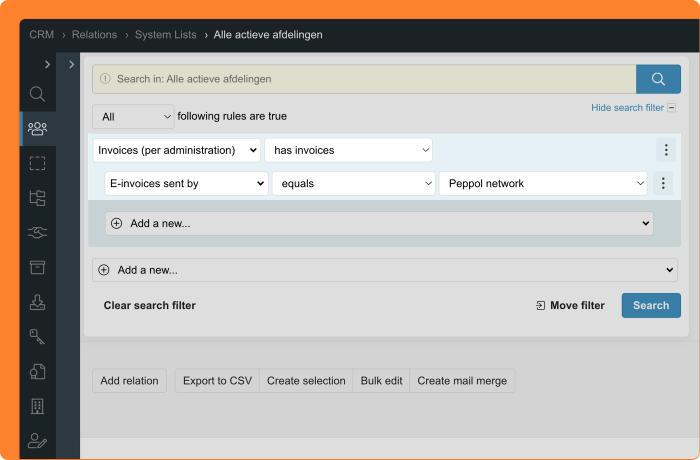Open the All rules-match dropdown
The height and width of the screenshot is (460, 700).
tap(133, 117)
